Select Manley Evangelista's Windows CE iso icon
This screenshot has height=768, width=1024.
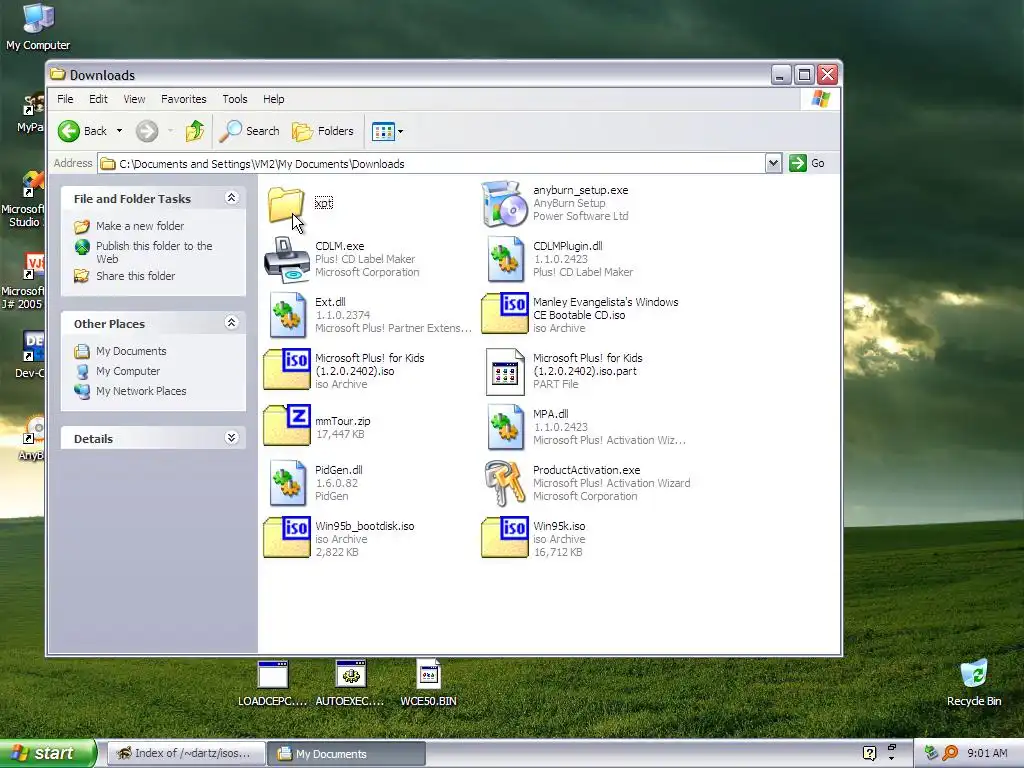pyautogui.click(x=504, y=313)
